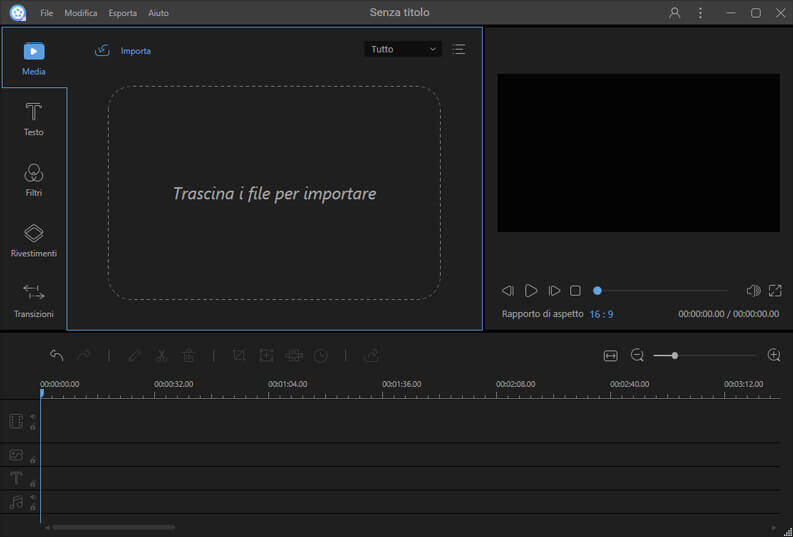Click the preview progress slider handle

tap(597, 291)
